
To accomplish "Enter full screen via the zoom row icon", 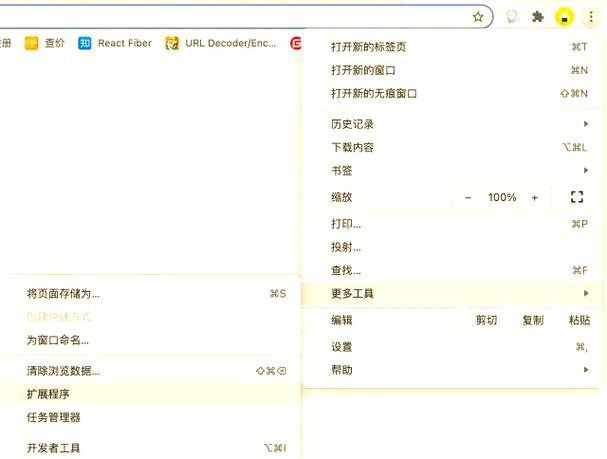I will pos(577,197).
